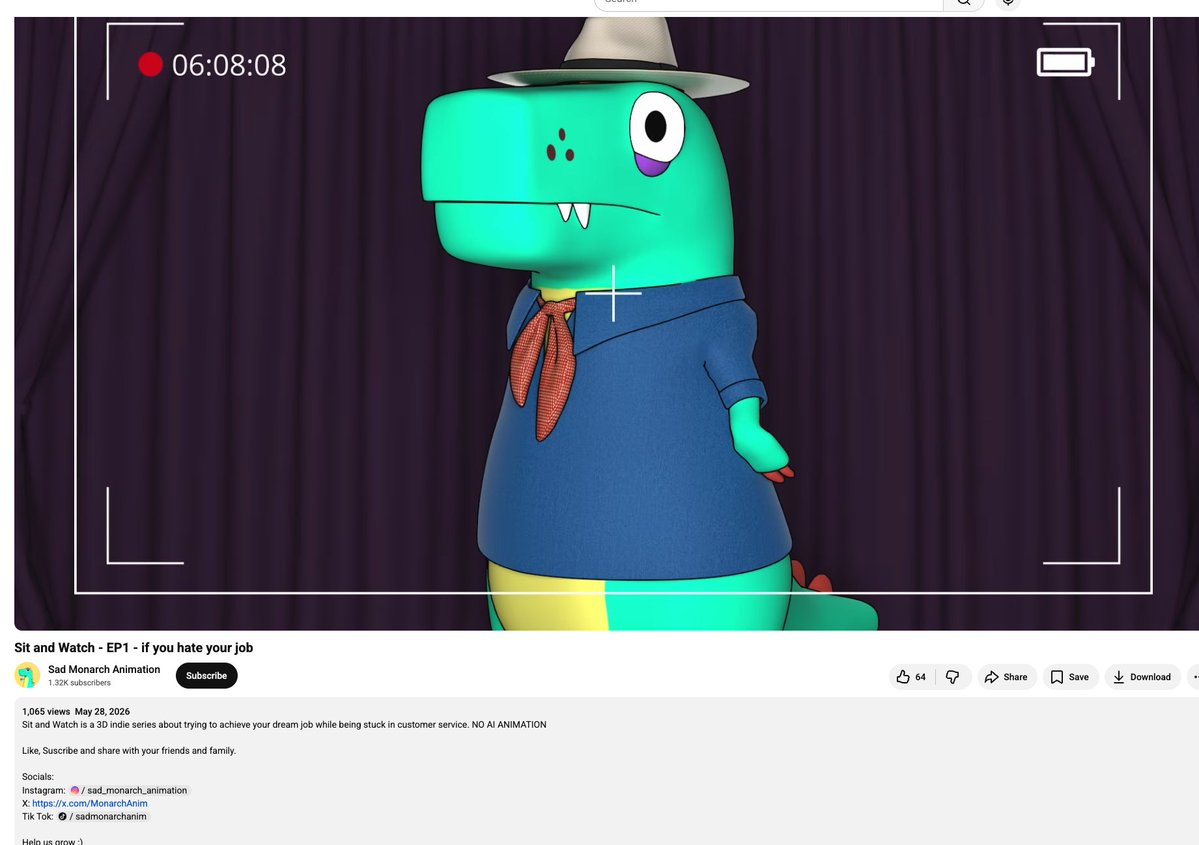Click the search magnifier button
The image size is (1199, 845).
tap(963, 3)
